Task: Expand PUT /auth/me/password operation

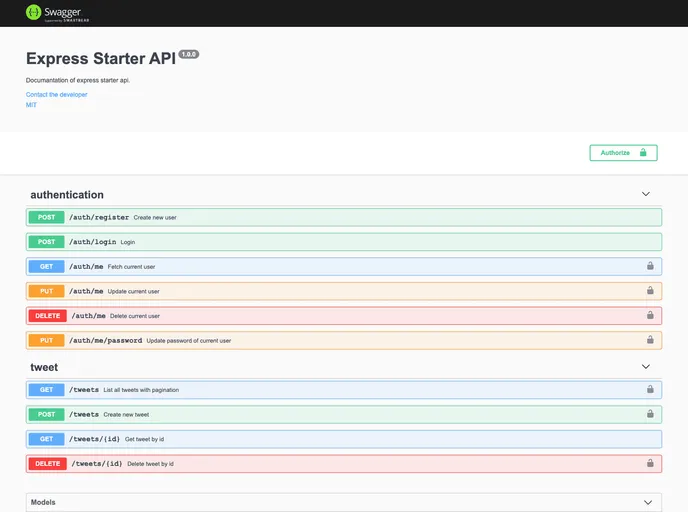Action: (344, 340)
